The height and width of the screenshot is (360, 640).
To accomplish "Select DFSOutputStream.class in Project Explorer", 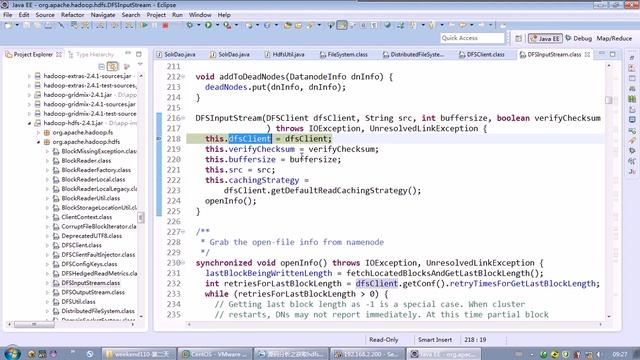I will [x=93, y=292].
